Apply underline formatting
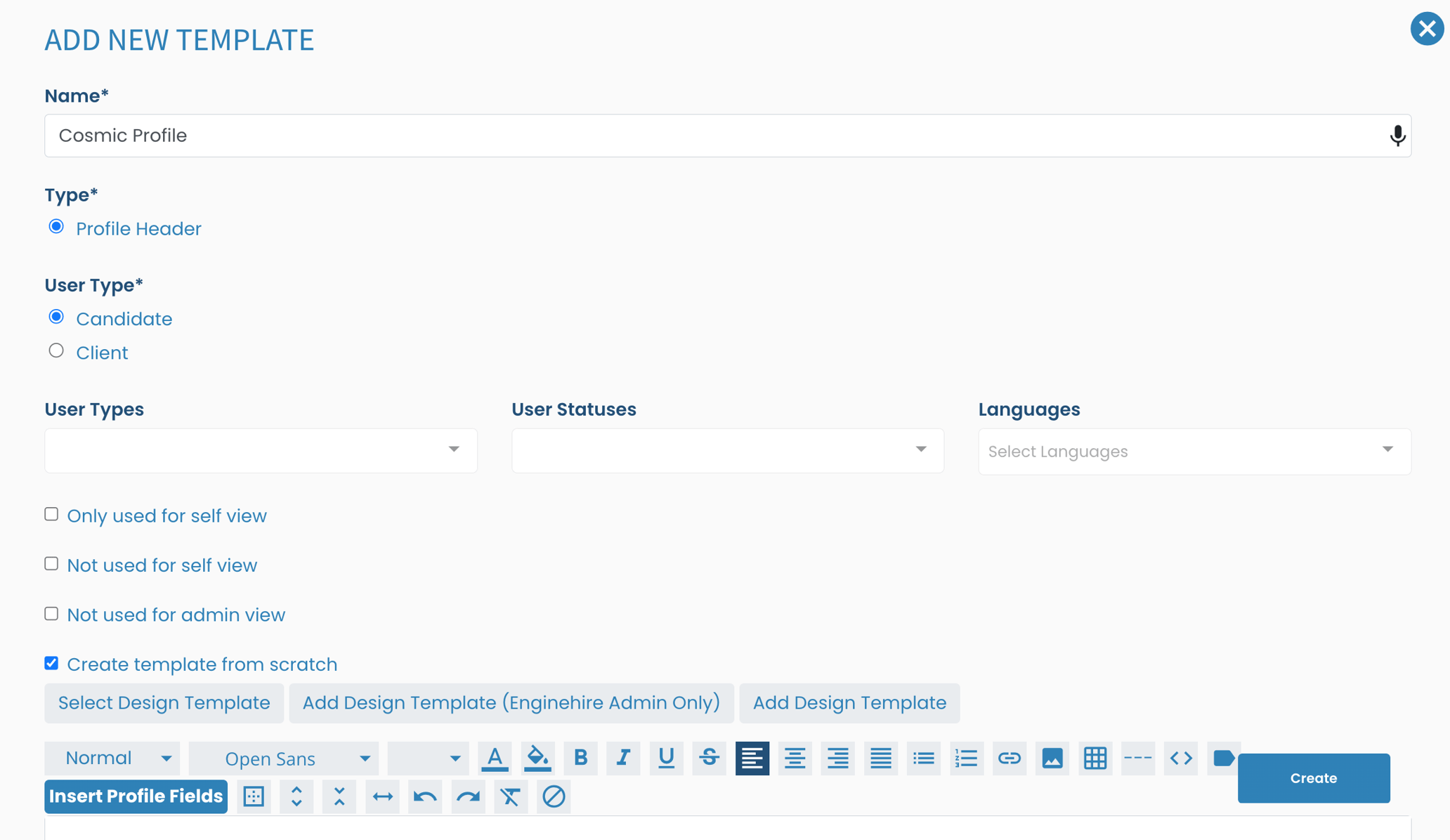Viewport: 1450px width, 840px height. click(x=666, y=759)
